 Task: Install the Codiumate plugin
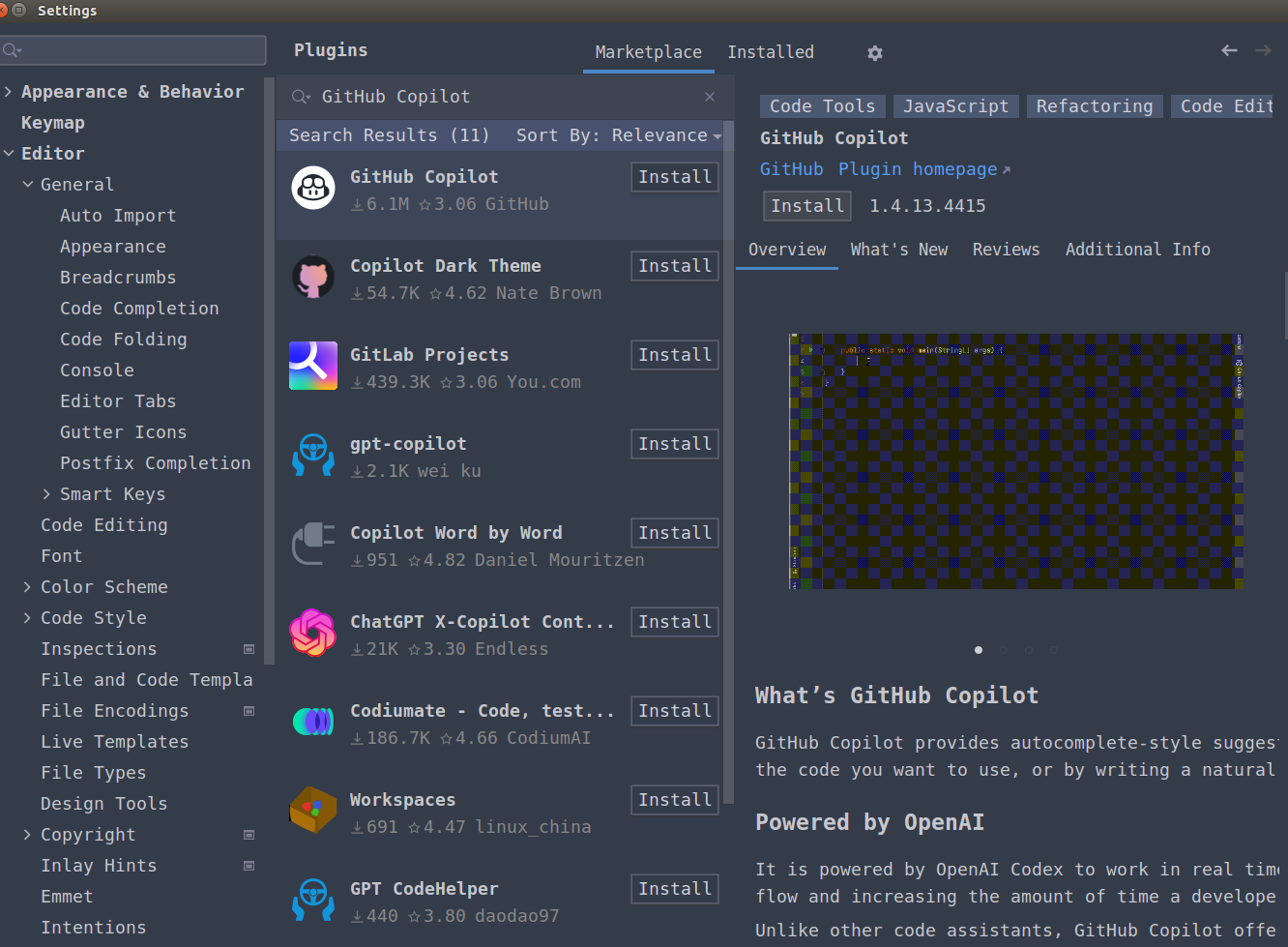point(675,711)
